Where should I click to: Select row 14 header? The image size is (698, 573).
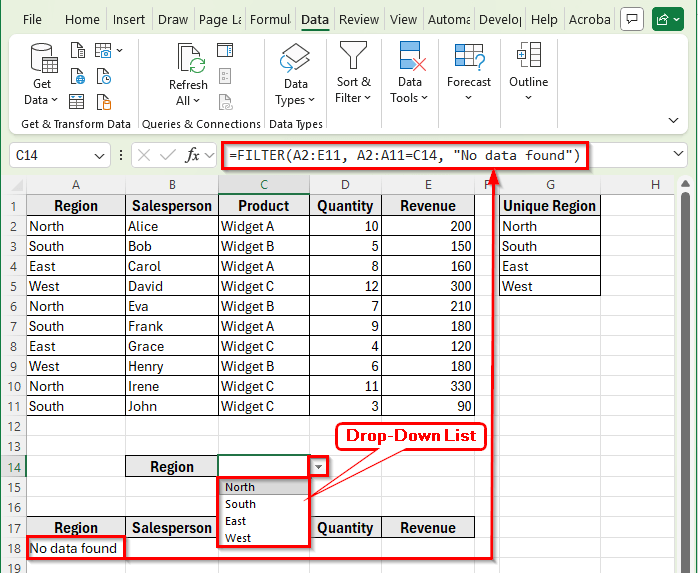pyautogui.click(x=14, y=467)
